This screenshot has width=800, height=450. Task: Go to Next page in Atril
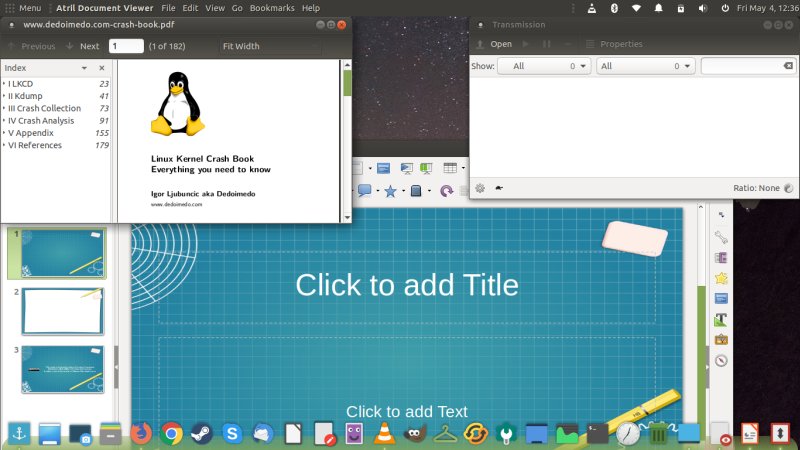click(83, 46)
